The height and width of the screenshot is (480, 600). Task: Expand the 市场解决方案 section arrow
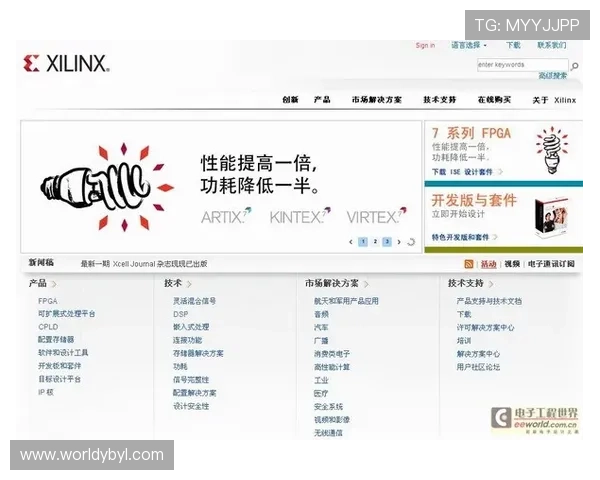[x=366, y=284]
